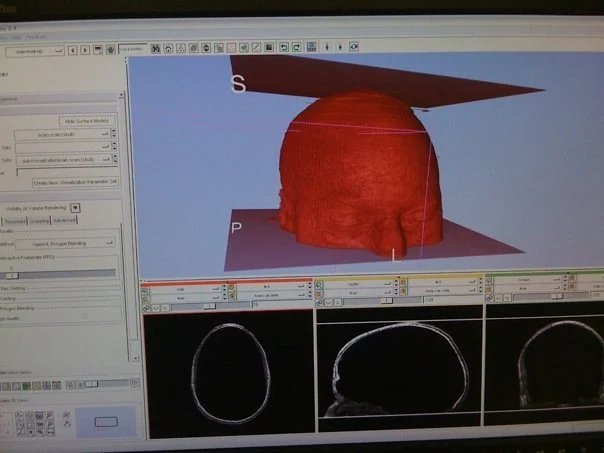Open the Models module sphere icon
This screenshot has height=453, width=604.
206,48
